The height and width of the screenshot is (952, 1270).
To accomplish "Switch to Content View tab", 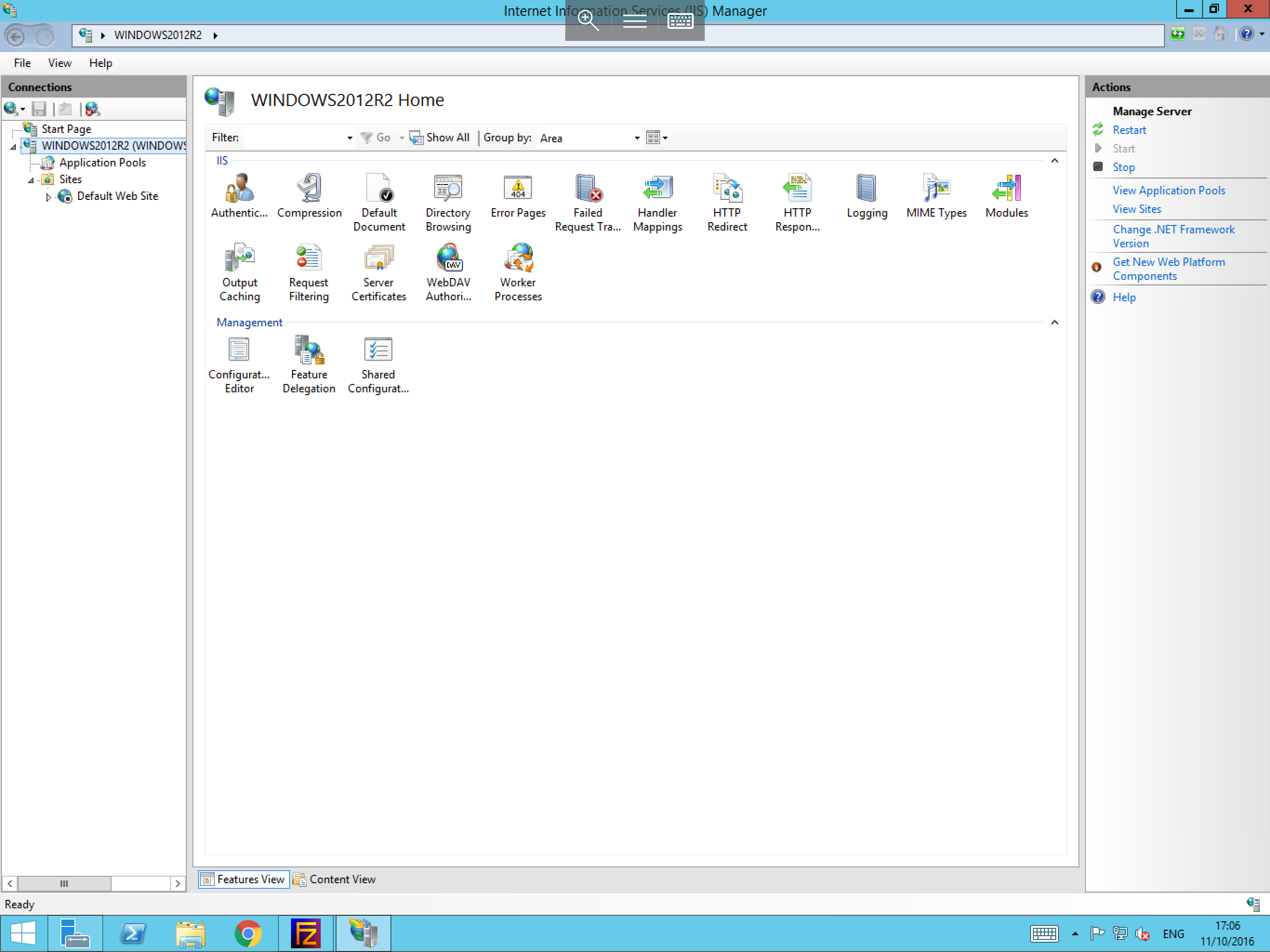I will tap(335, 879).
